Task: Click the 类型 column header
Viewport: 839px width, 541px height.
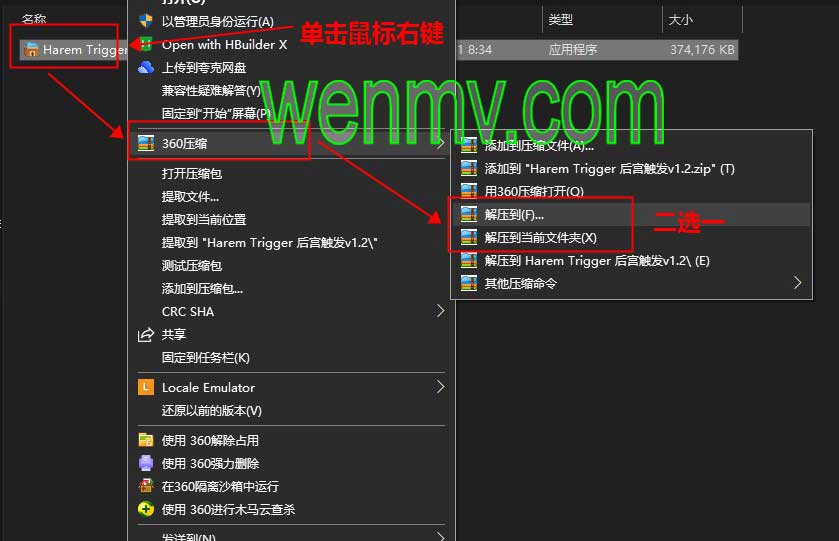Action: [560, 20]
